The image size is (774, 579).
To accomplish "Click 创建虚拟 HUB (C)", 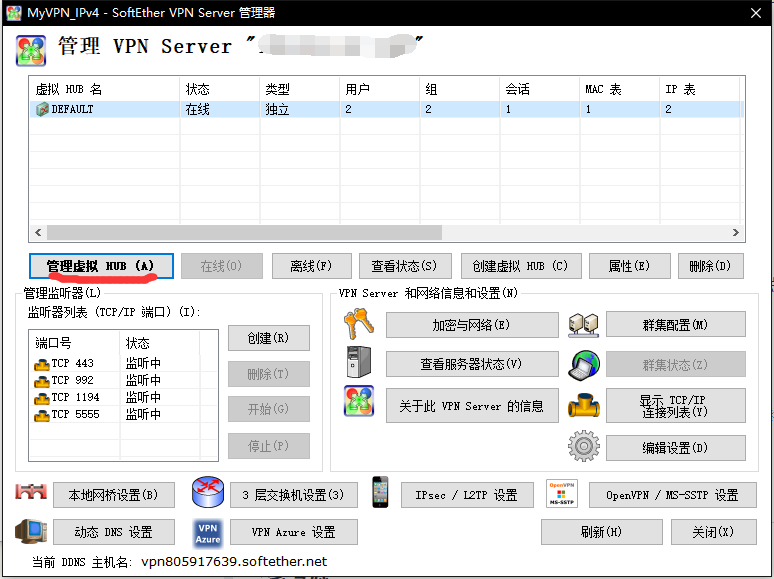I will coord(521,266).
